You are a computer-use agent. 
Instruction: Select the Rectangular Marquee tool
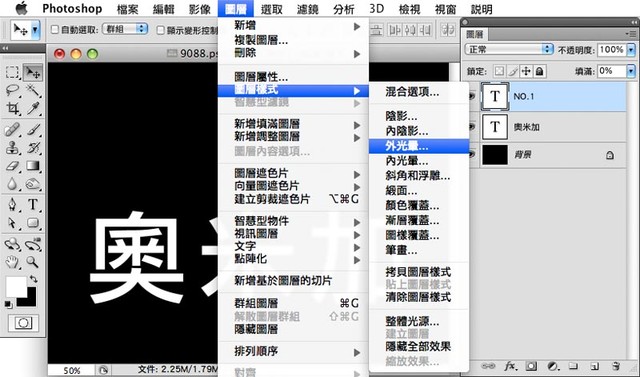(x=12, y=73)
